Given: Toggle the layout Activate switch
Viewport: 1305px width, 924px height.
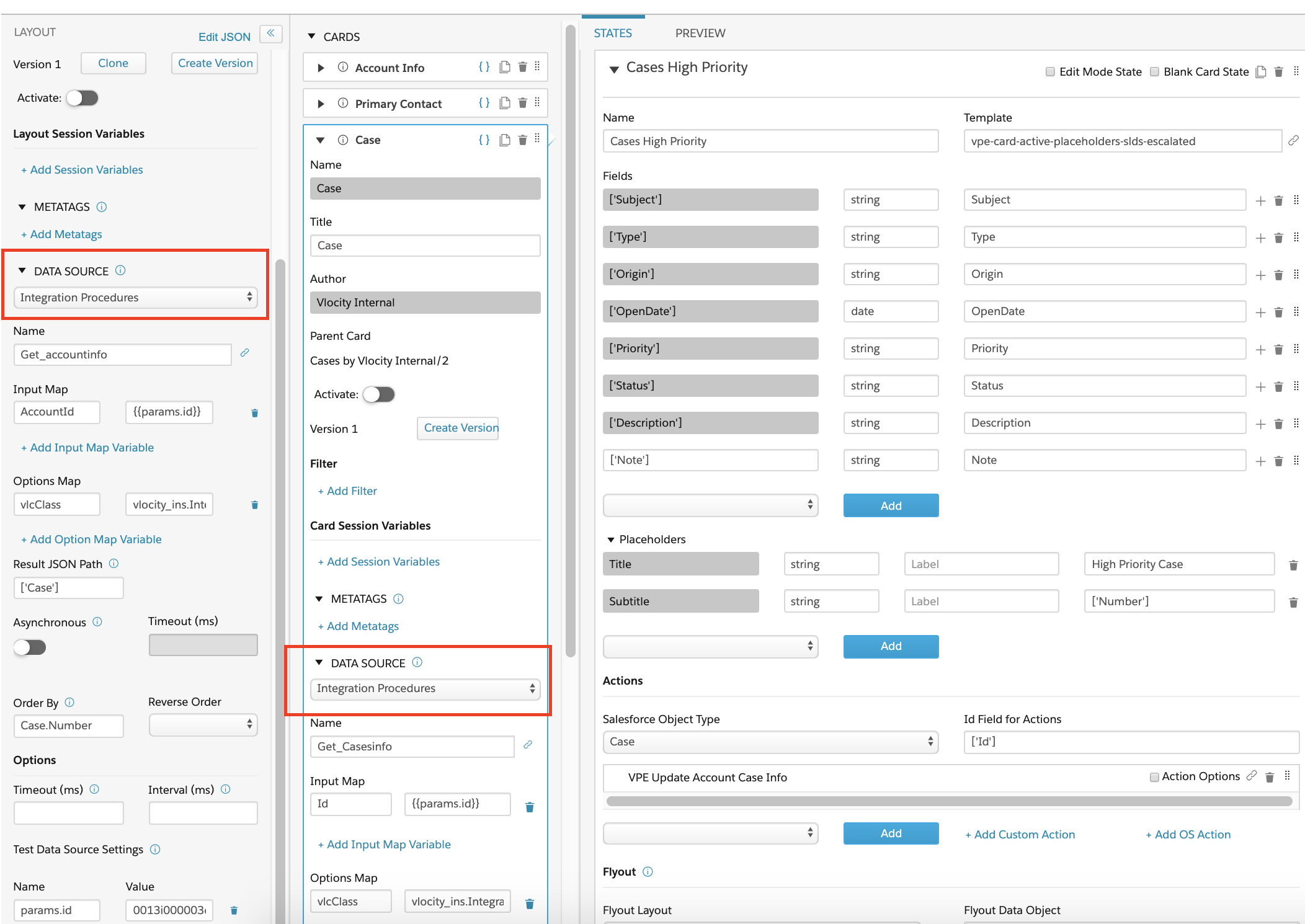Looking at the screenshot, I should [x=82, y=98].
